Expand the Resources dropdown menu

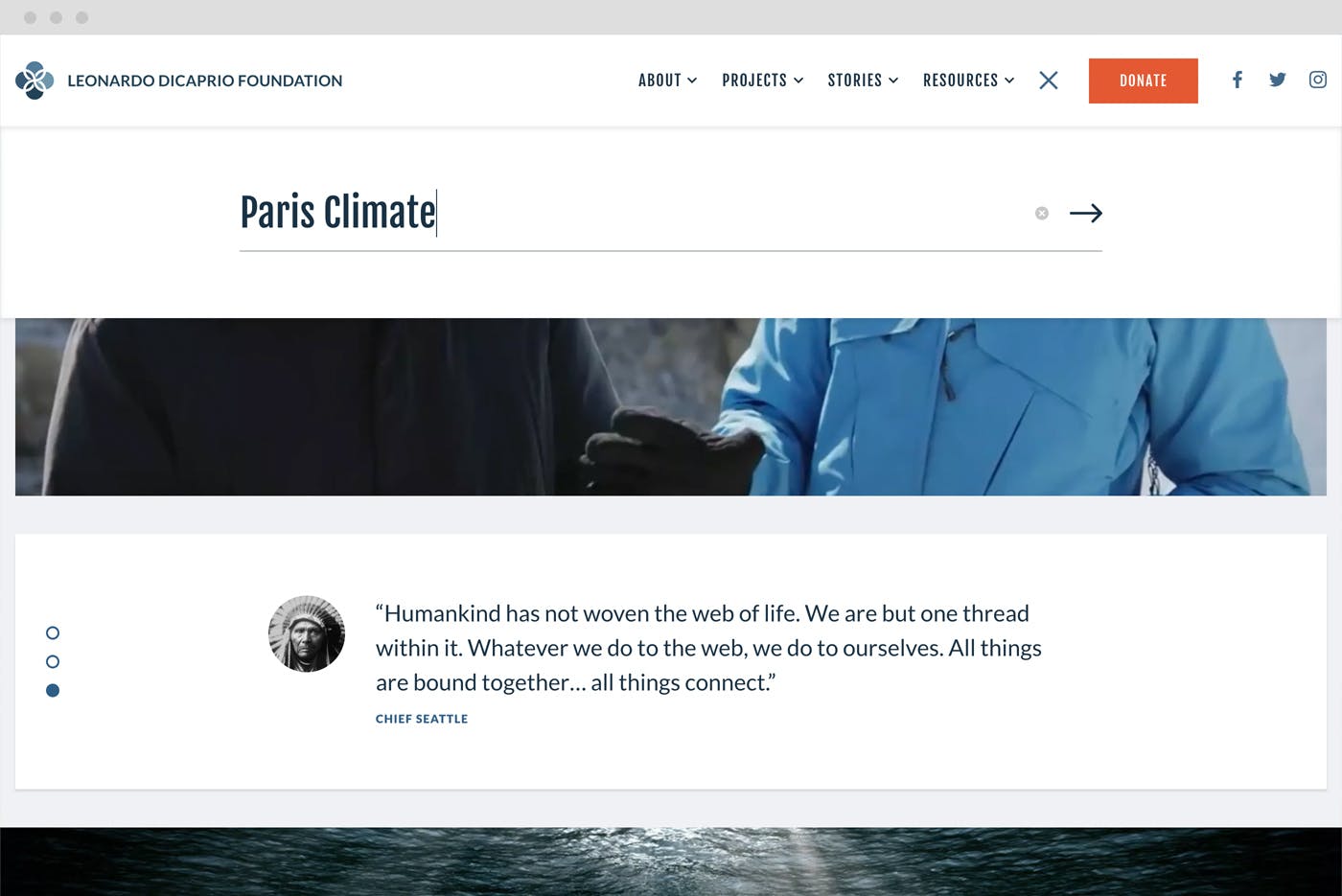[968, 80]
